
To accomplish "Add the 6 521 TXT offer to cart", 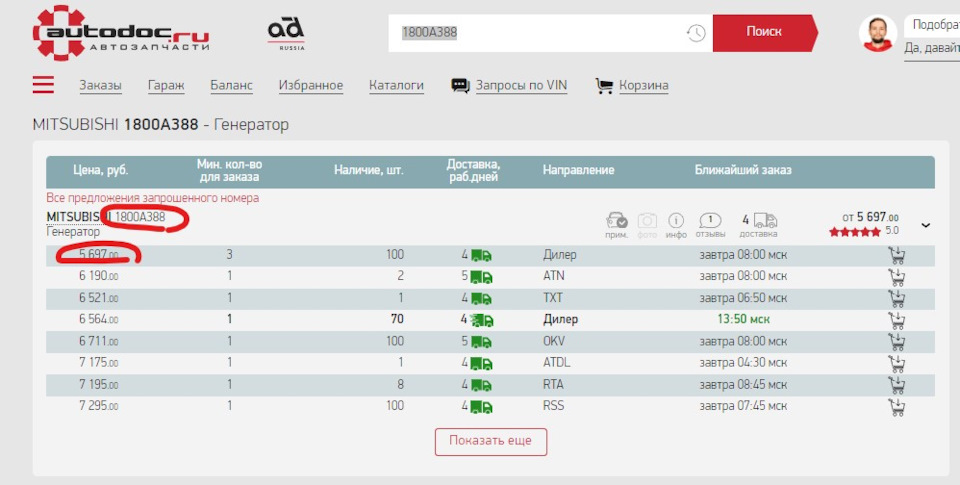I will coord(897,298).
